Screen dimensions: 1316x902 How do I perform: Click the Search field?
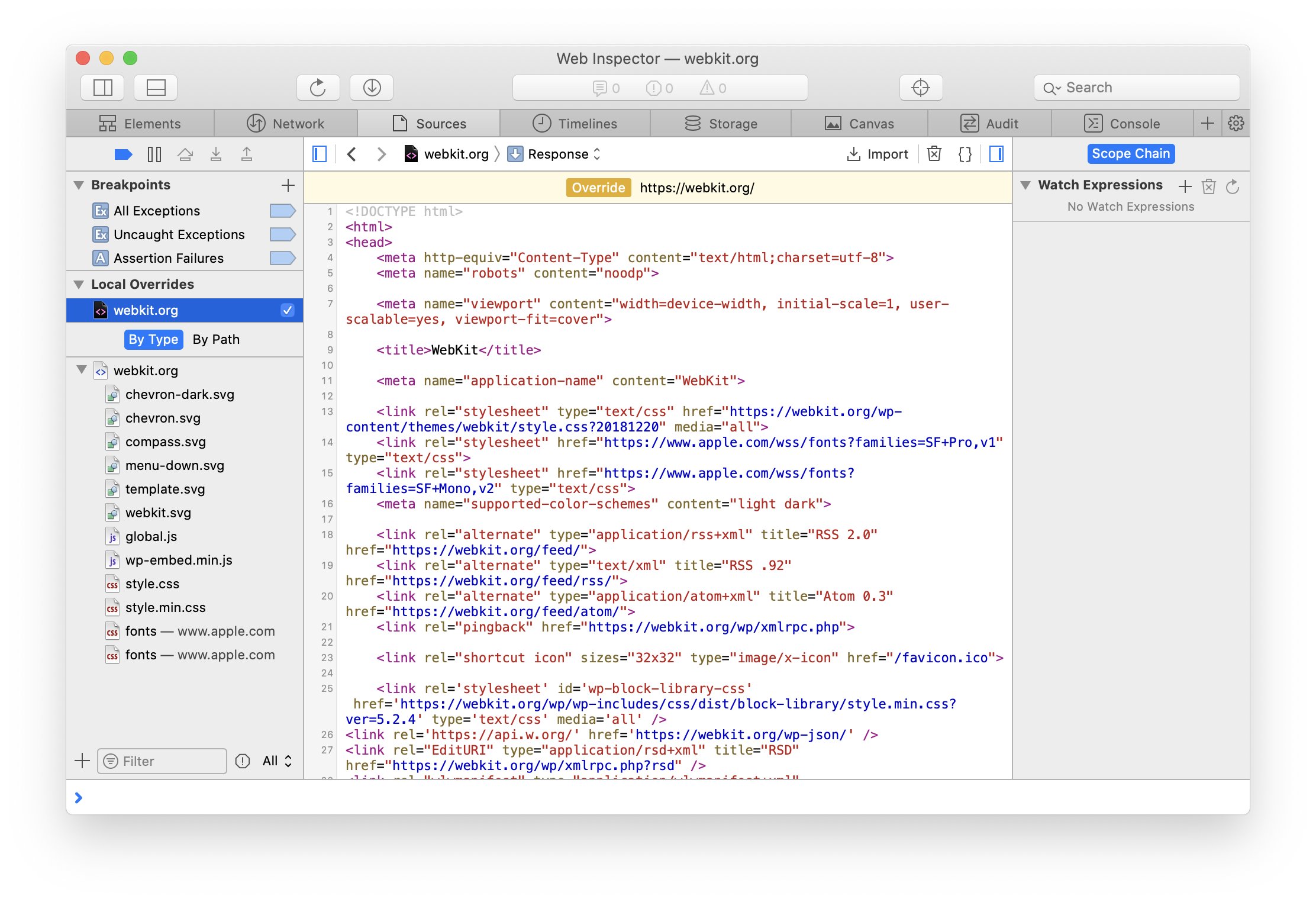click(1136, 88)
